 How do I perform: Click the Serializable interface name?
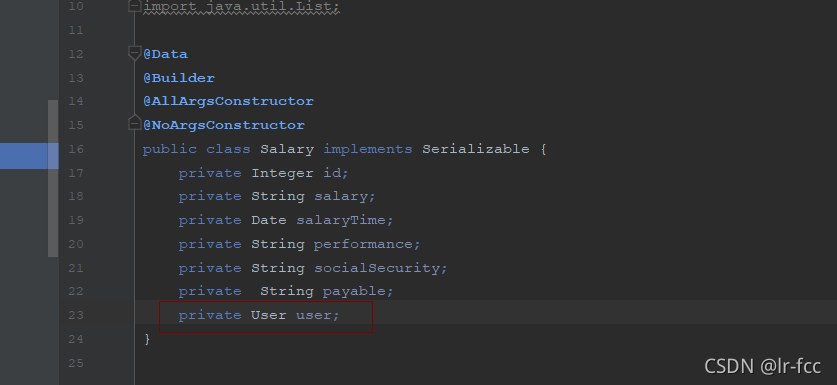[476, 149]
